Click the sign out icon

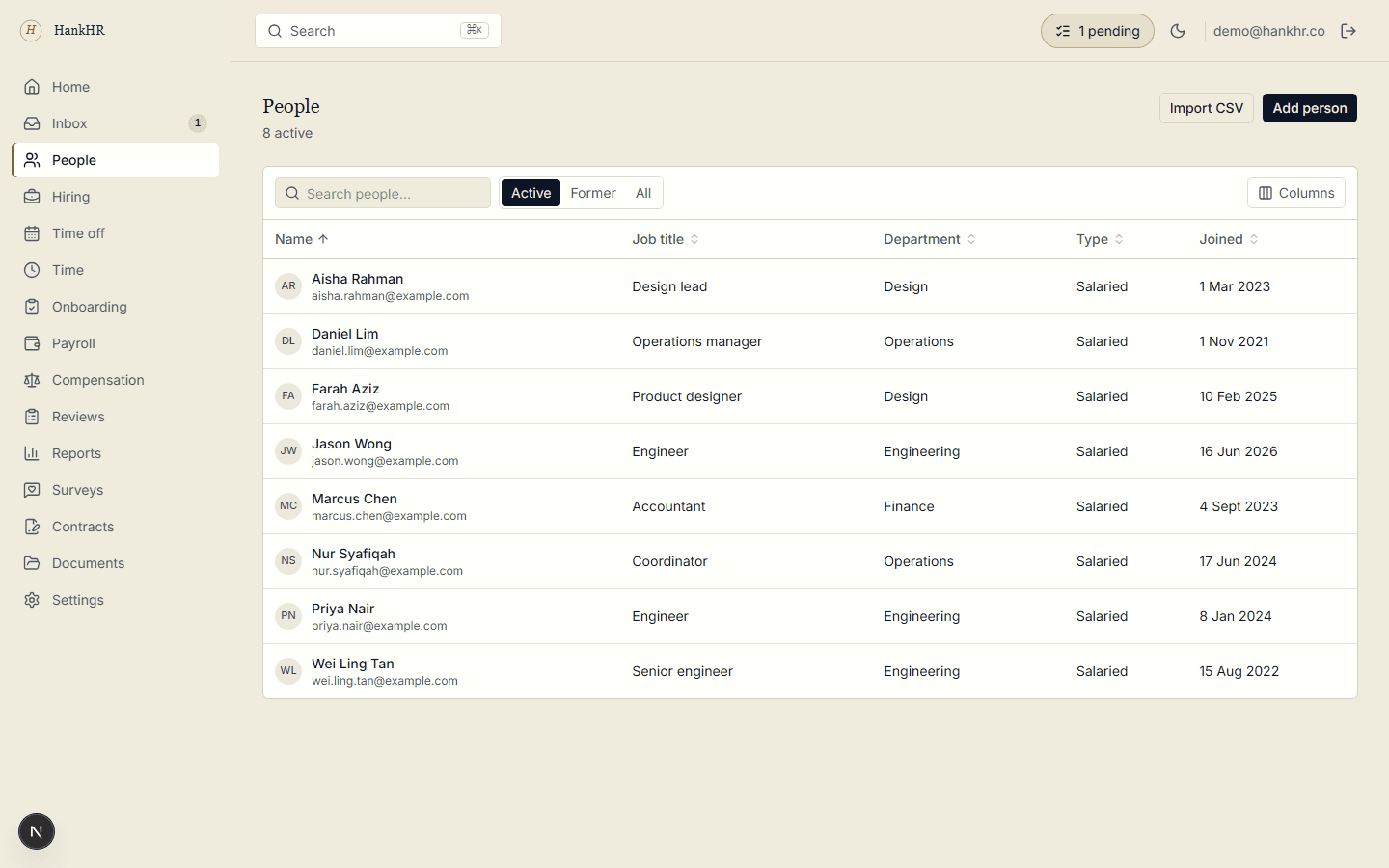pyautogui.click(x=1348, y=31)
